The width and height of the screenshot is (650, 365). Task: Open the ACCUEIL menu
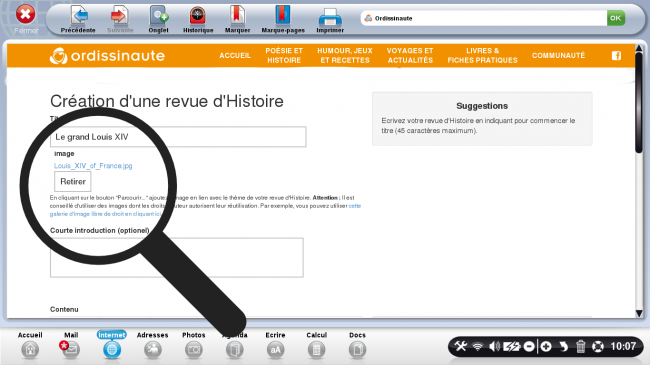235,56
